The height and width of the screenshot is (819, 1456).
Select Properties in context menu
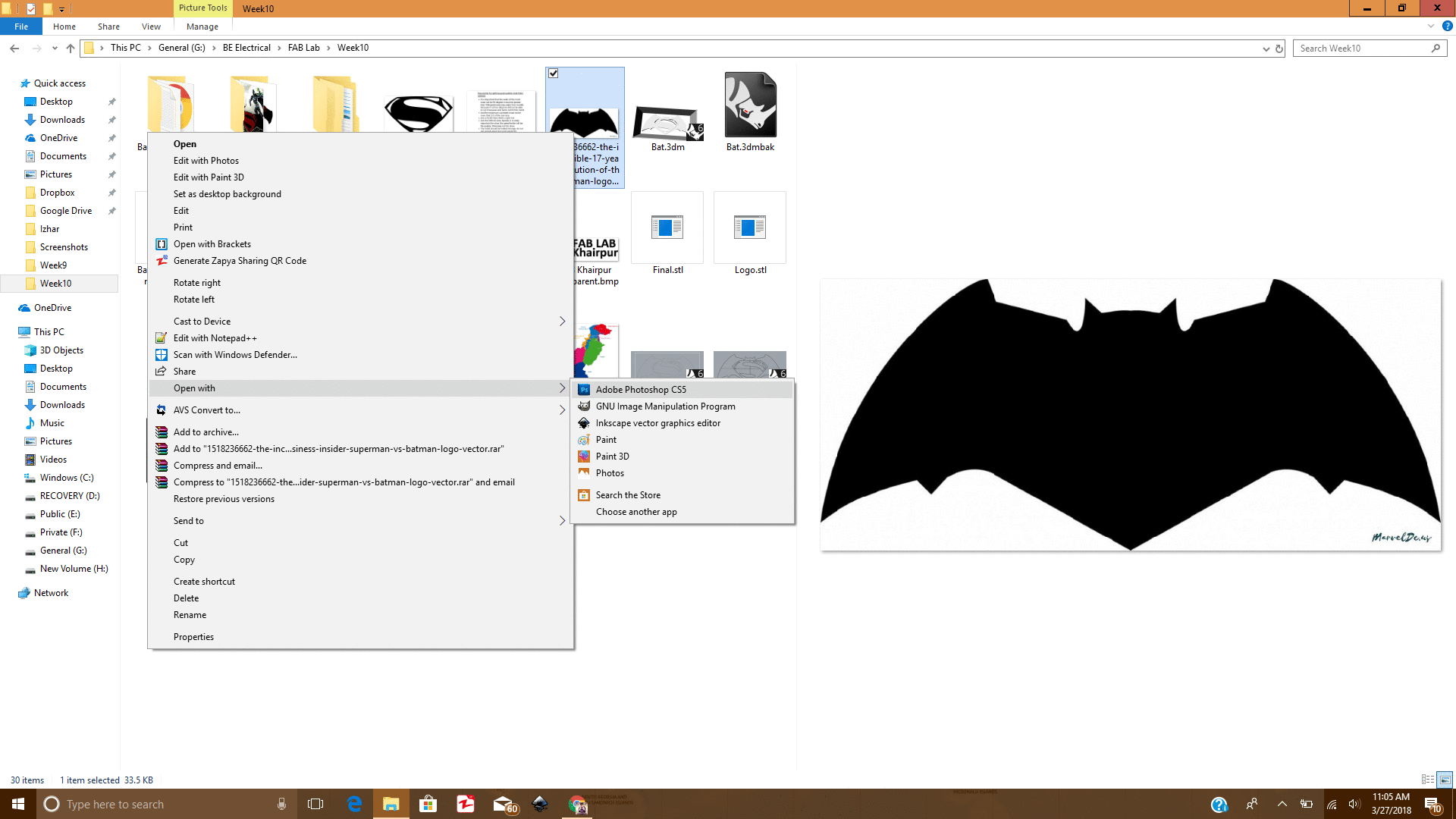tap(193, 637)
